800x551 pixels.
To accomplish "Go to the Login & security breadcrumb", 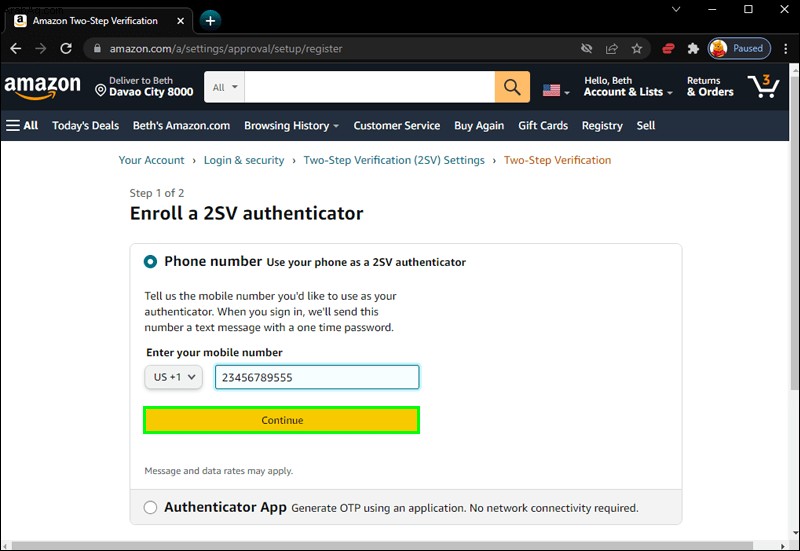I will click(x=244, y=160).
